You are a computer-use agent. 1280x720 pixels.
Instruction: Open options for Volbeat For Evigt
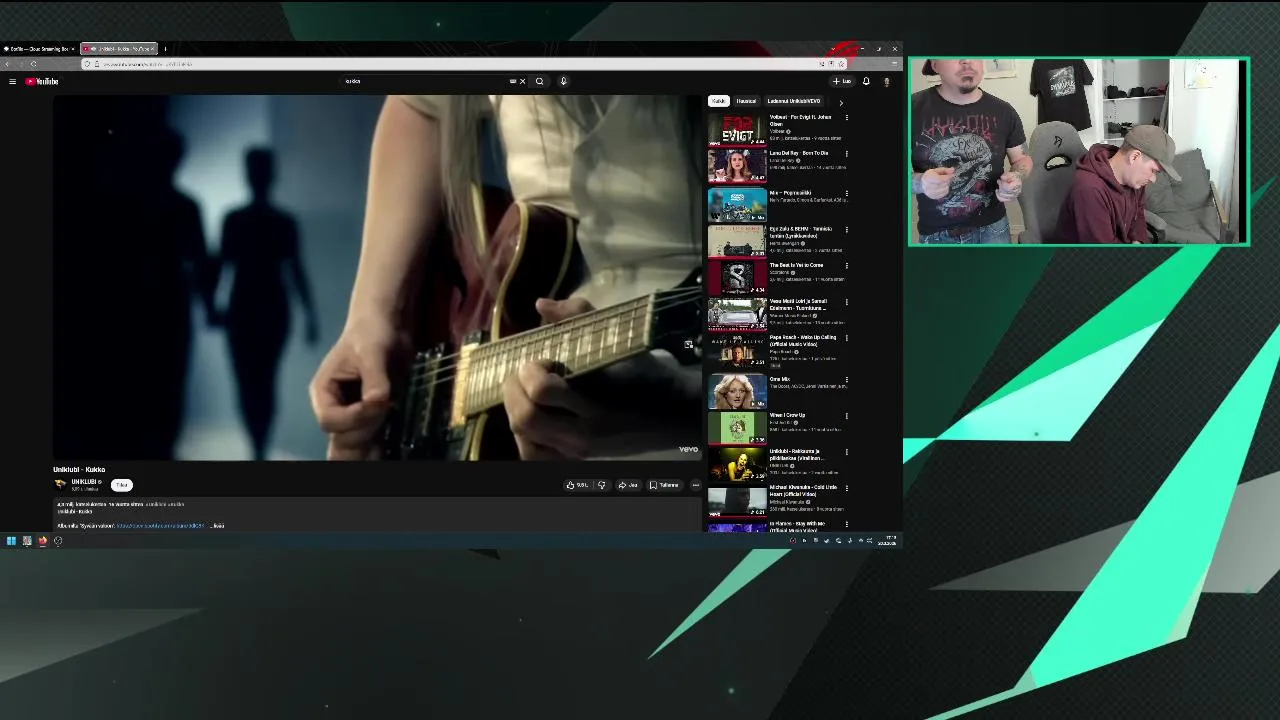847,118
